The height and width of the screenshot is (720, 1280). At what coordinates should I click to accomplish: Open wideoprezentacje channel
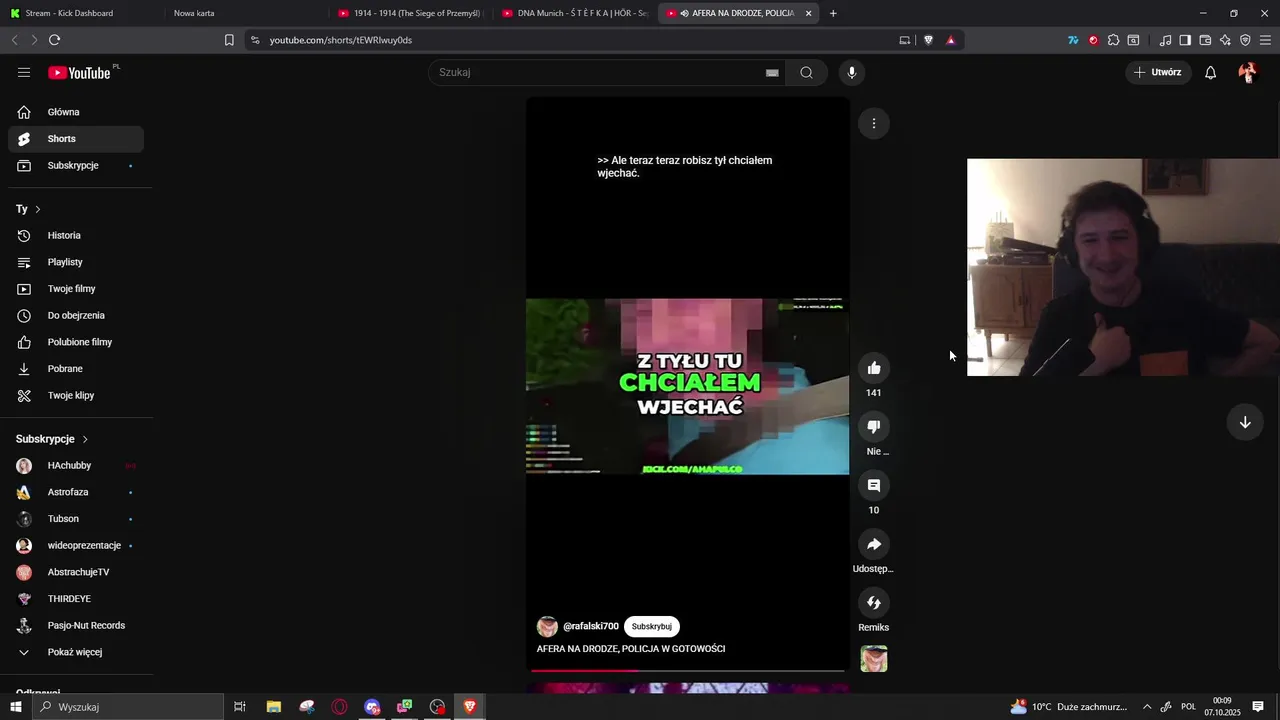click(x=76, y=546)
